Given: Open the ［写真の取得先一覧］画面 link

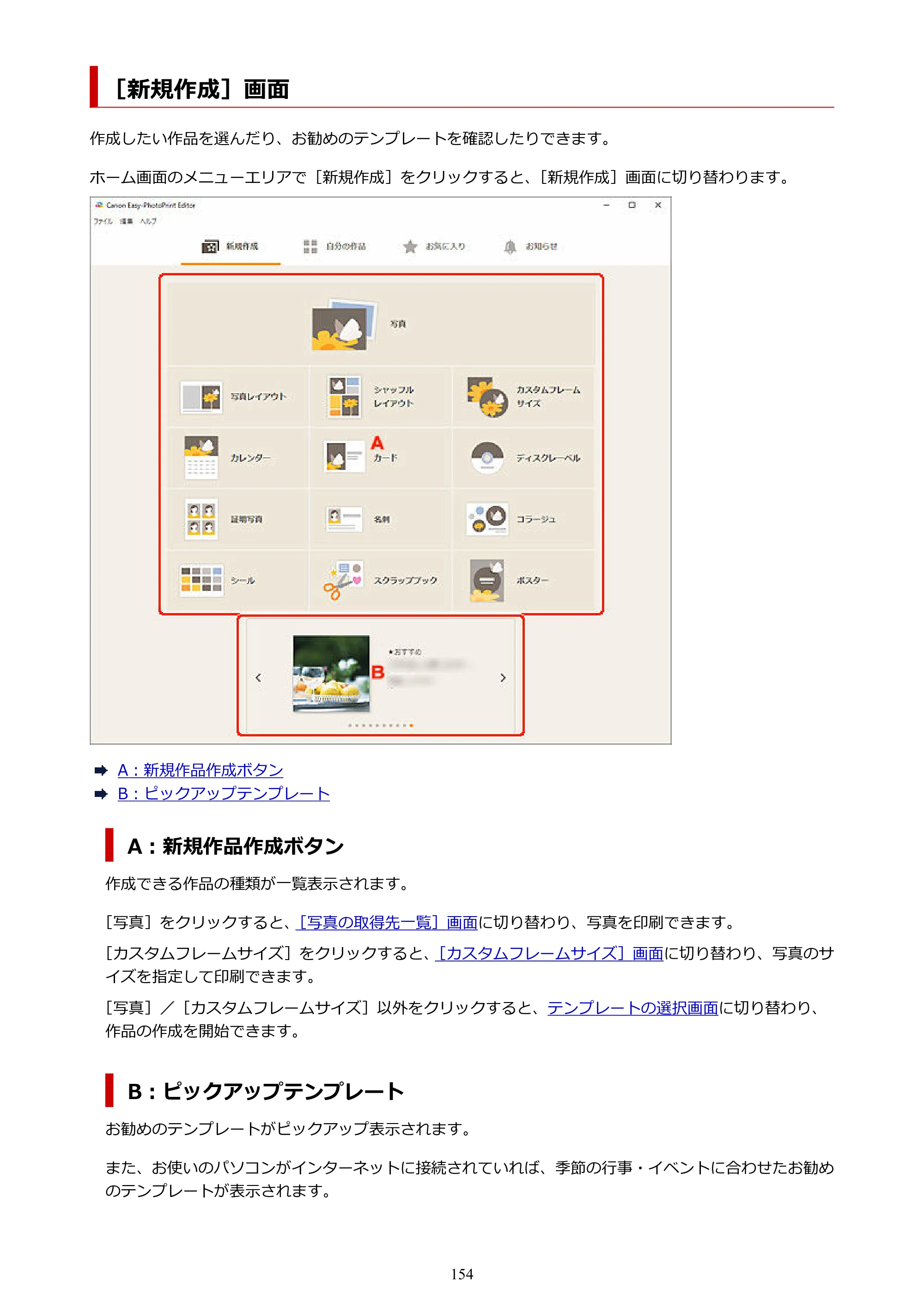Looking at the screenshot, I should click(387, 922).
